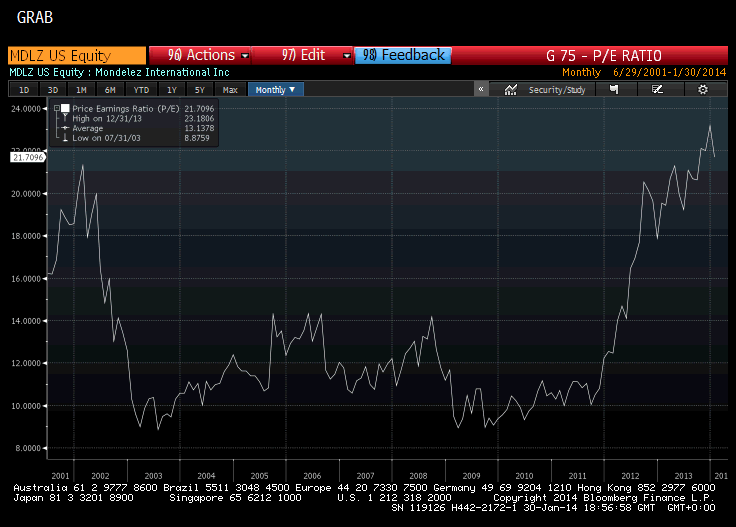Click the Low marker icon in legend
The height and width of the screenshot is (527, 736).
point(66,137)
